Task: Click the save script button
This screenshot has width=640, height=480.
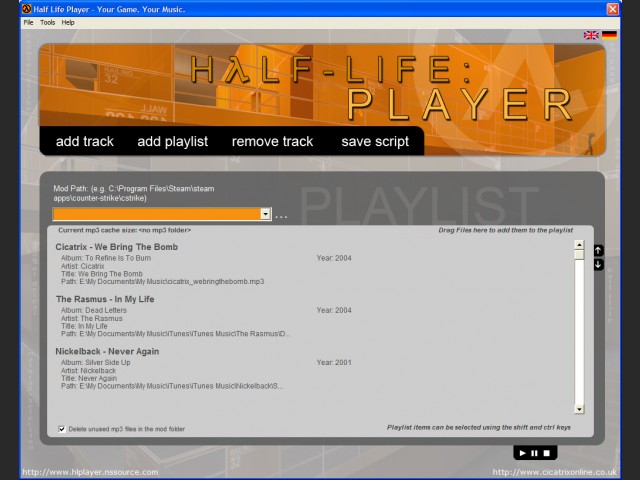Action: tap(375, 141)
